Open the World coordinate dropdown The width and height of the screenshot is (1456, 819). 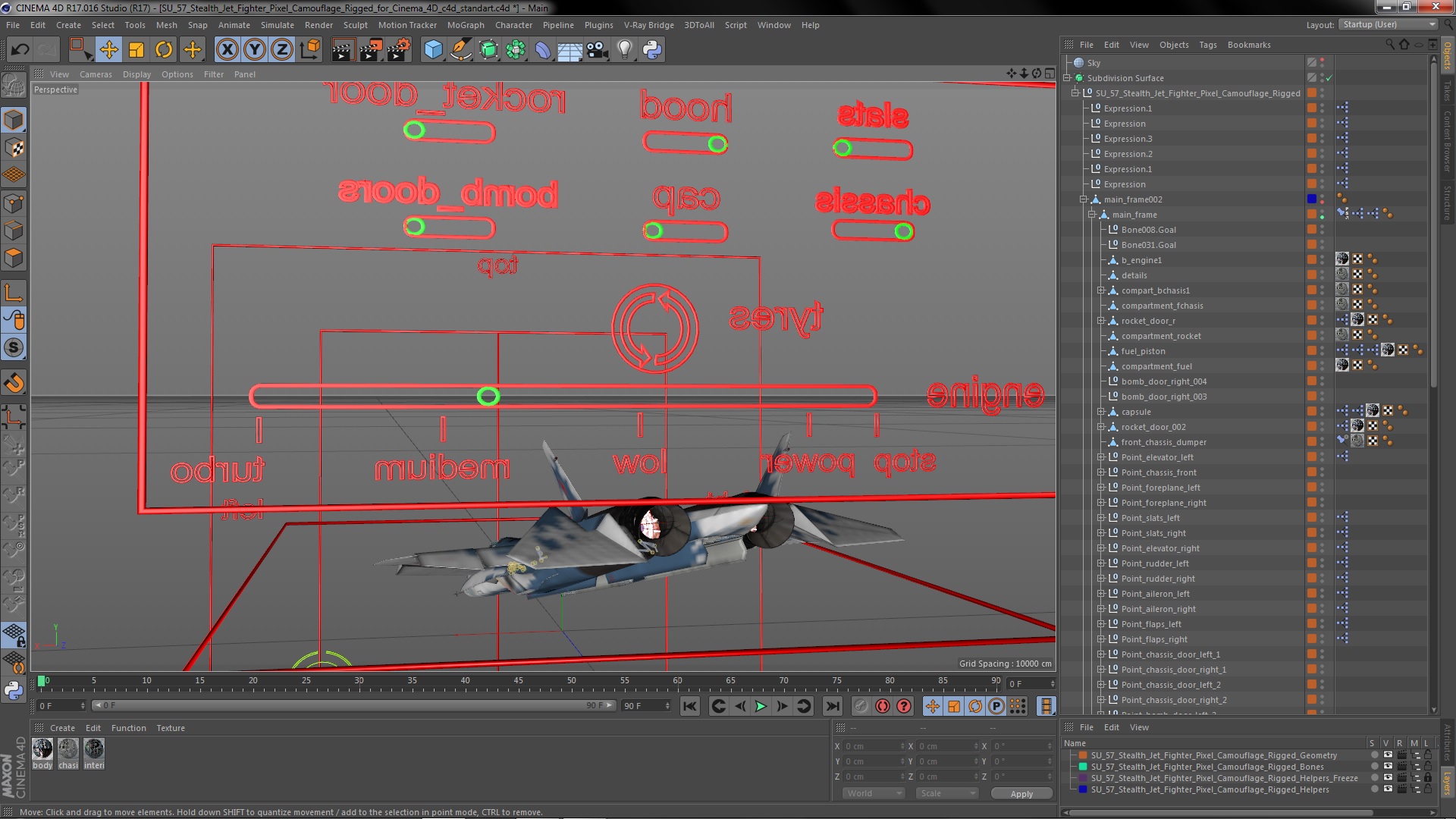873,793
